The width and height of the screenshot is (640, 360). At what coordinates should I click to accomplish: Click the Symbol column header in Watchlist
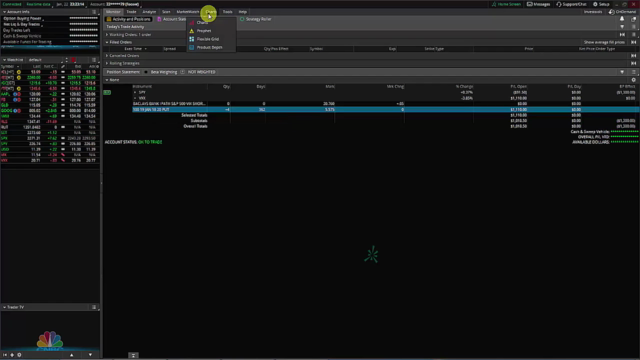pyautogui.click(x=7, y=66)
